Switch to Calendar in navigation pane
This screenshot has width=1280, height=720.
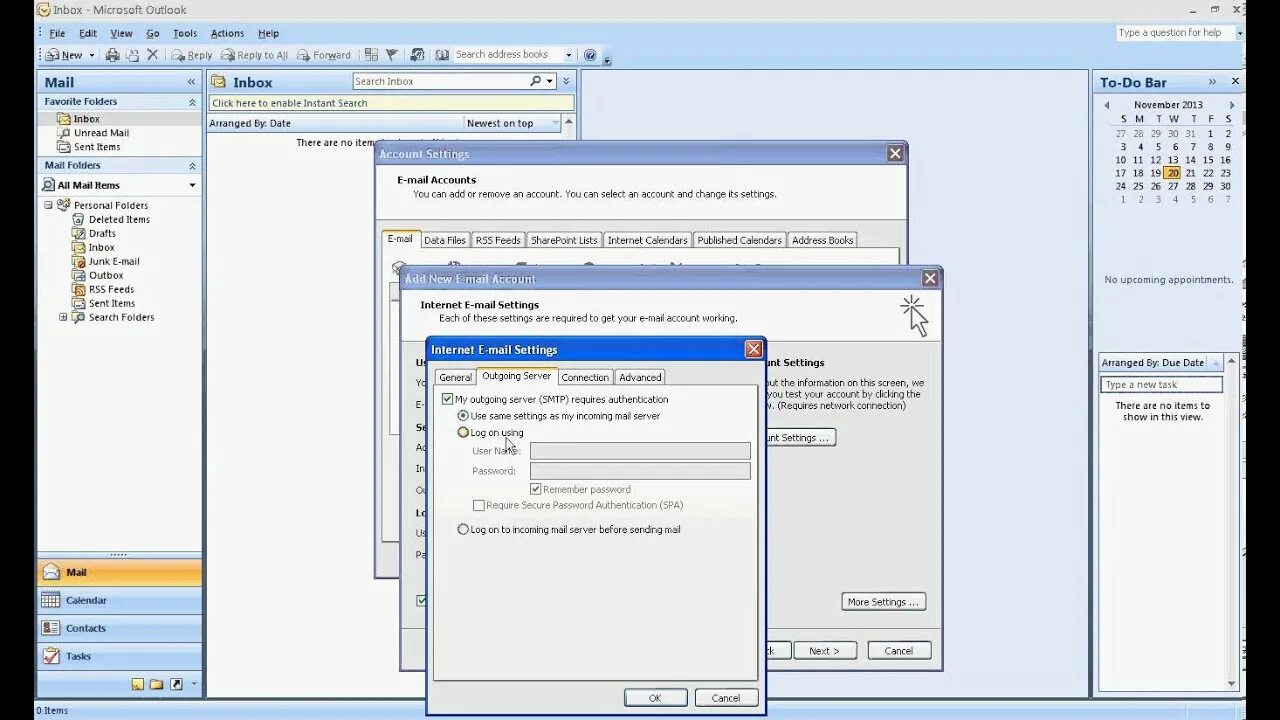119,601
